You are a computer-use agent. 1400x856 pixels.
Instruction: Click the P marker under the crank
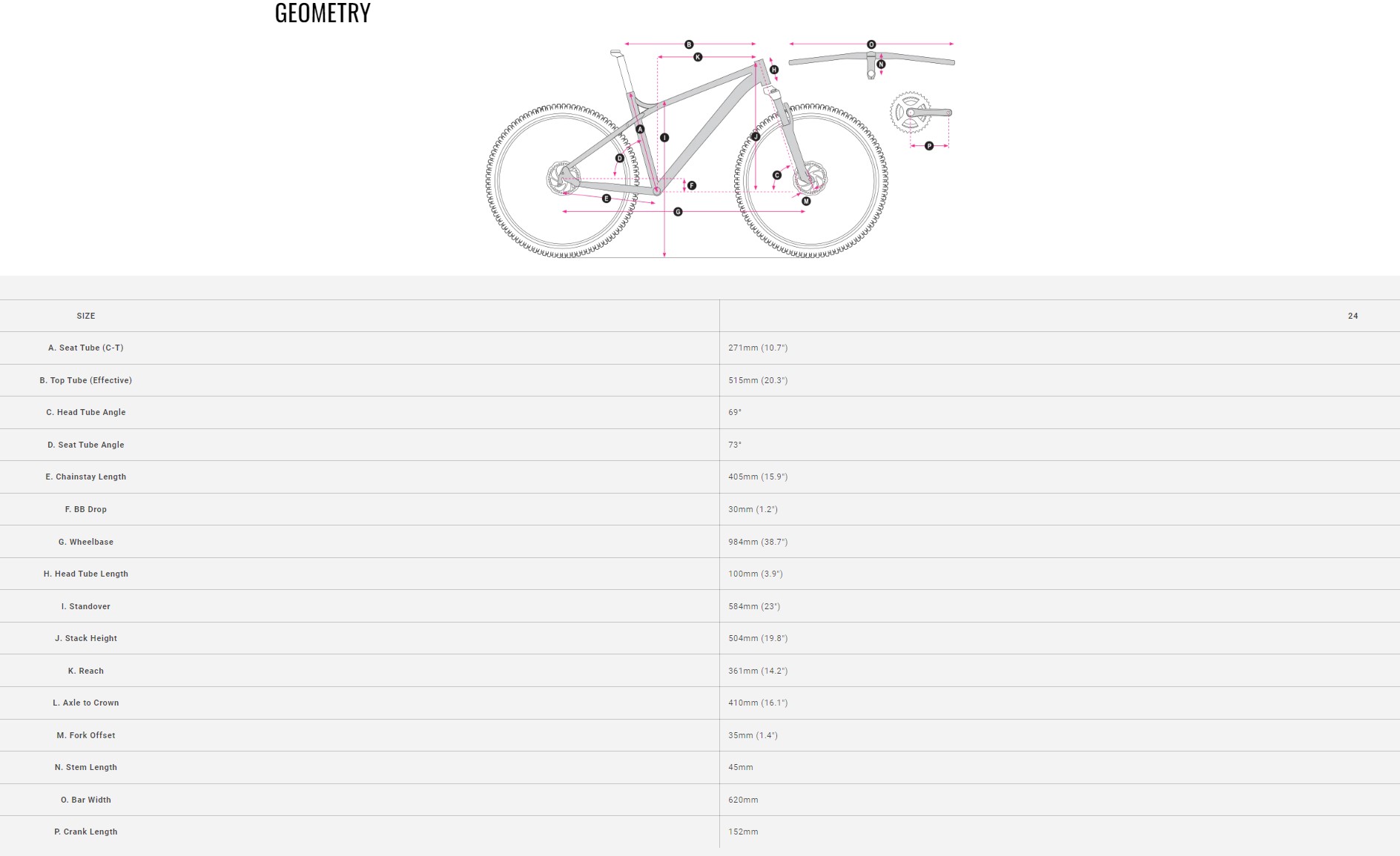coord(929,146)
